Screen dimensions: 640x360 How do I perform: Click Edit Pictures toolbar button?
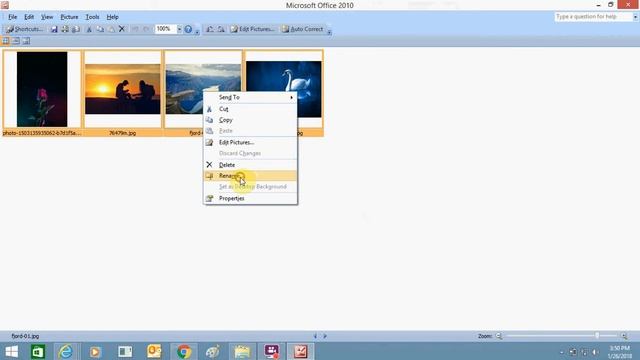click(252, 29)
